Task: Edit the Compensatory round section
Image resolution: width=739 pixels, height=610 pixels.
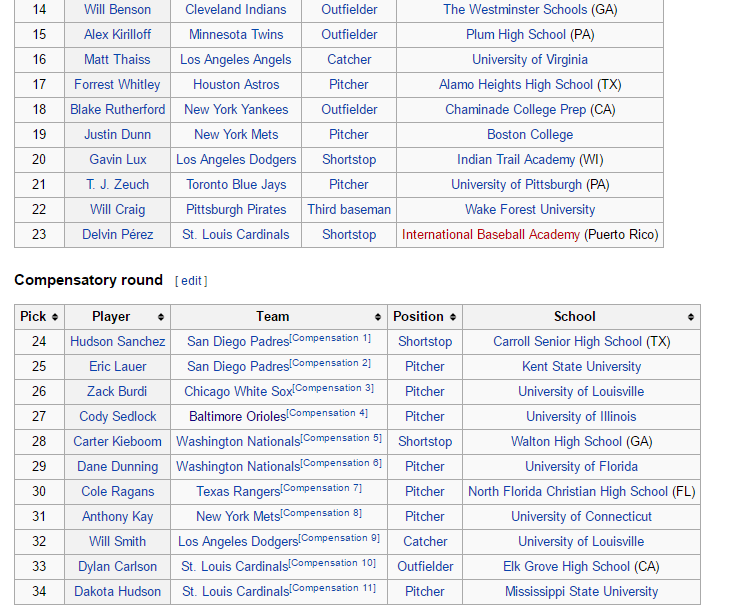Action: click(191, 281)
